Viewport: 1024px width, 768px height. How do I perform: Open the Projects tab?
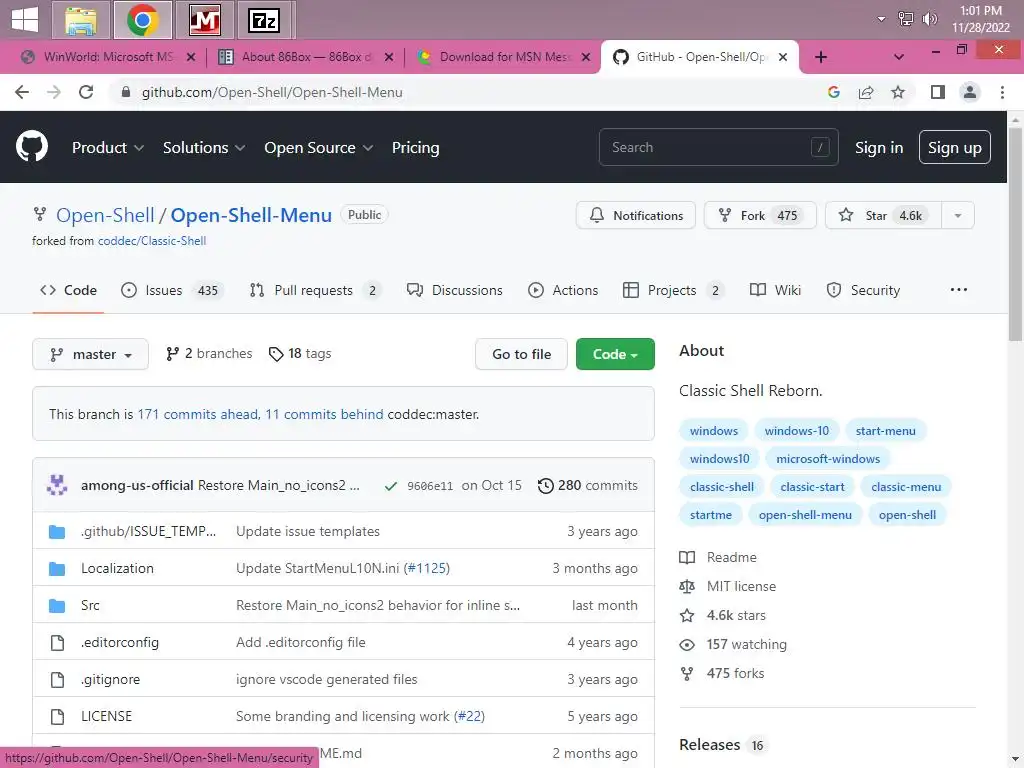tap(674, 290)
